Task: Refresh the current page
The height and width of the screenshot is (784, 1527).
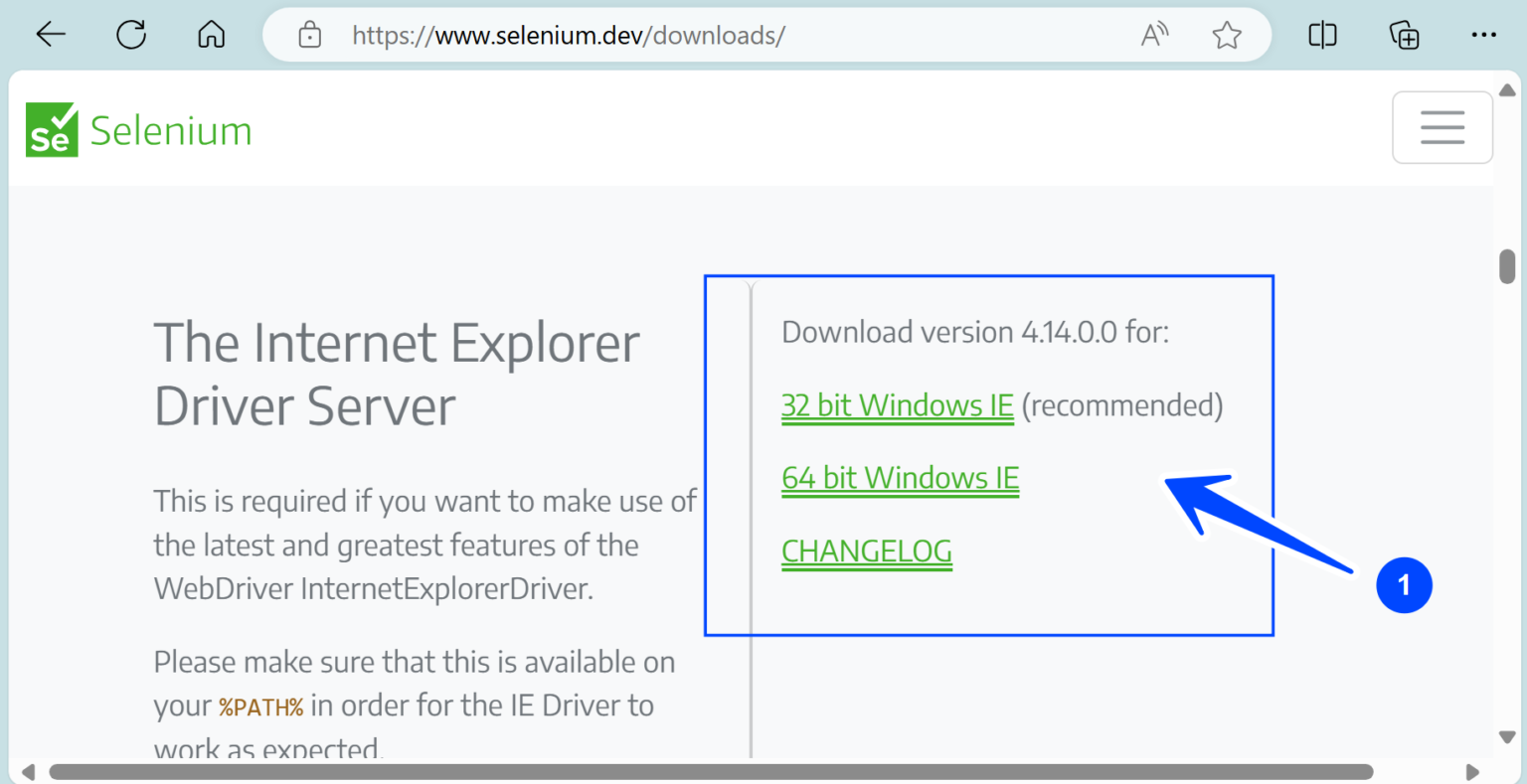Action: (x=131, y=35)
